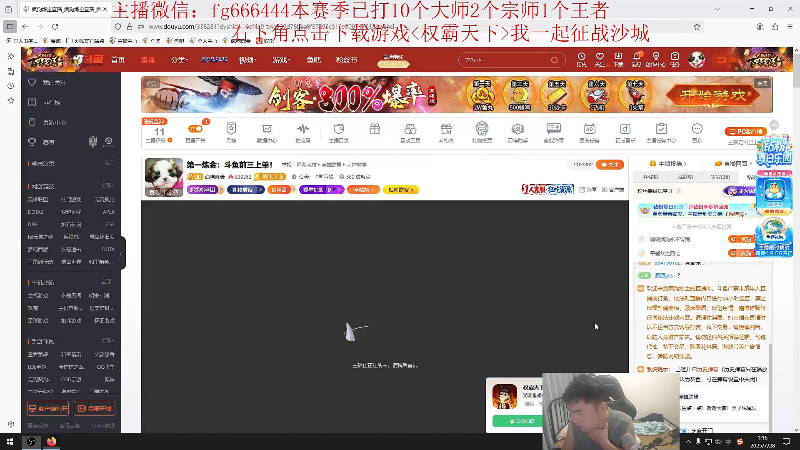Open 鱼吧 in the Douyu nav bar
The height and width of the screenshot is (450, 800).
(314, 60)
